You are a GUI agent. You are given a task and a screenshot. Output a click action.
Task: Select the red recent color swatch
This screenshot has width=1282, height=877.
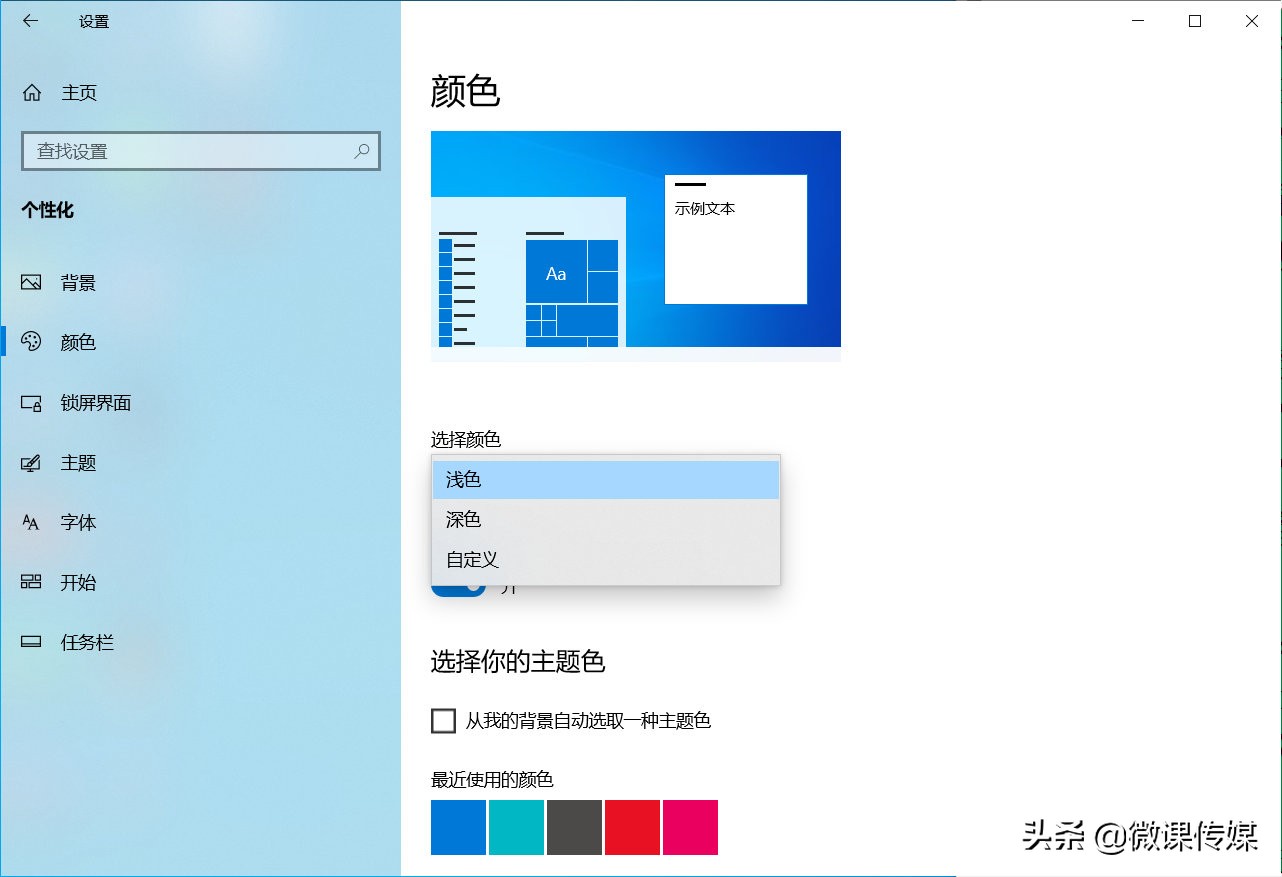pos(632,827)
